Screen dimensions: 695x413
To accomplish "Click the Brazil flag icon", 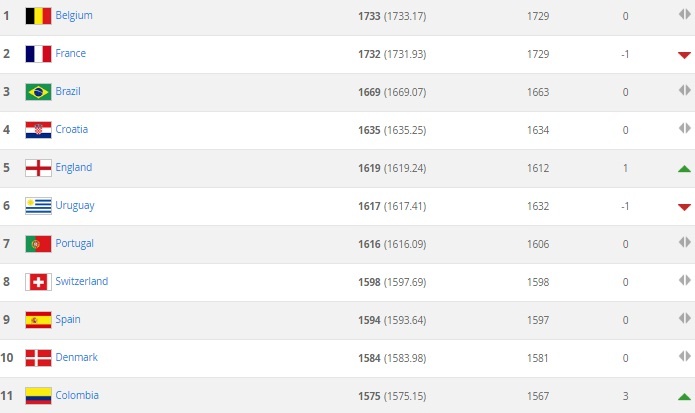I will point(38,92).
